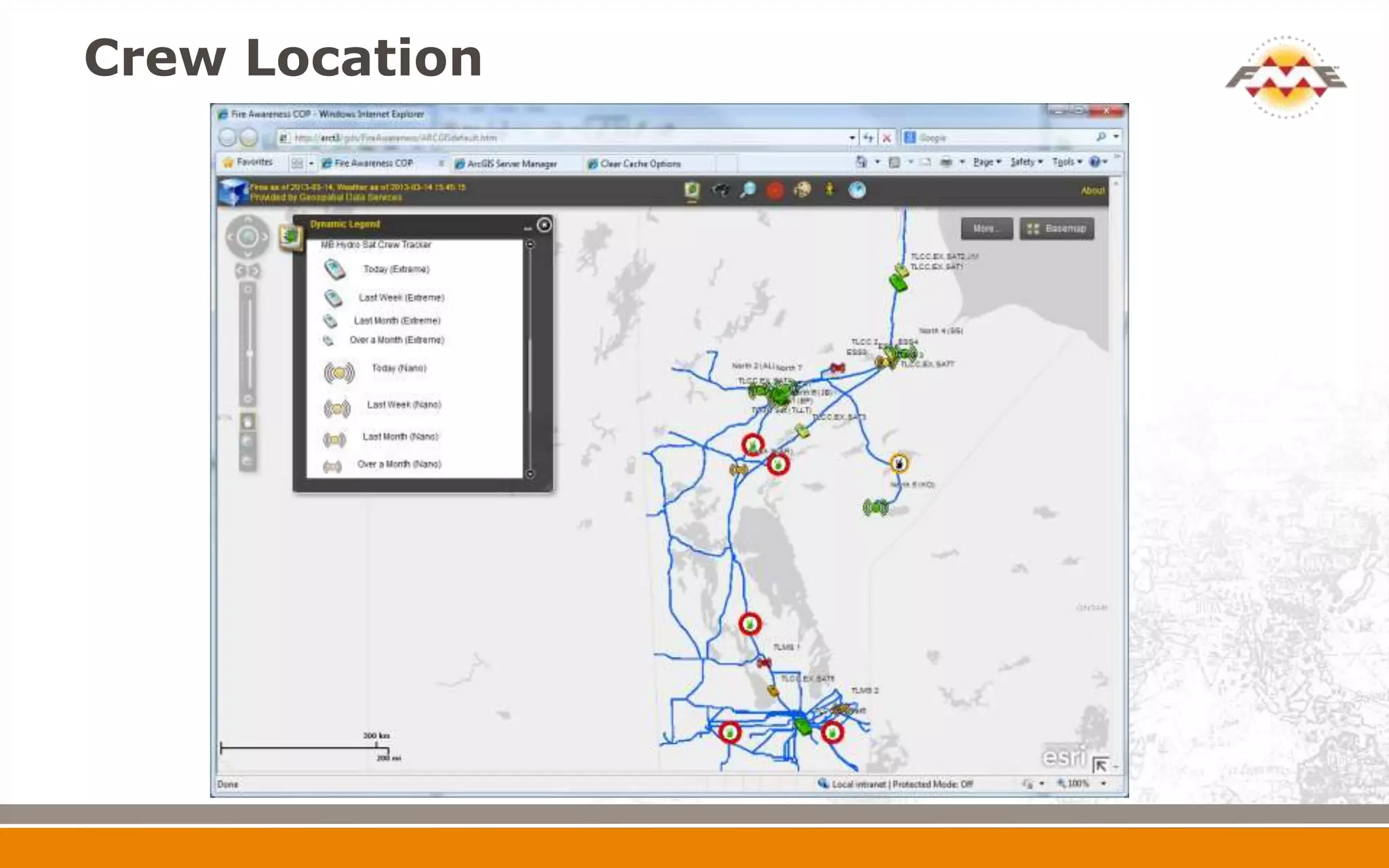1389x868 pixels.
Task: Click the legend widget icon beside panel
Action: click(x=290, y=236)
